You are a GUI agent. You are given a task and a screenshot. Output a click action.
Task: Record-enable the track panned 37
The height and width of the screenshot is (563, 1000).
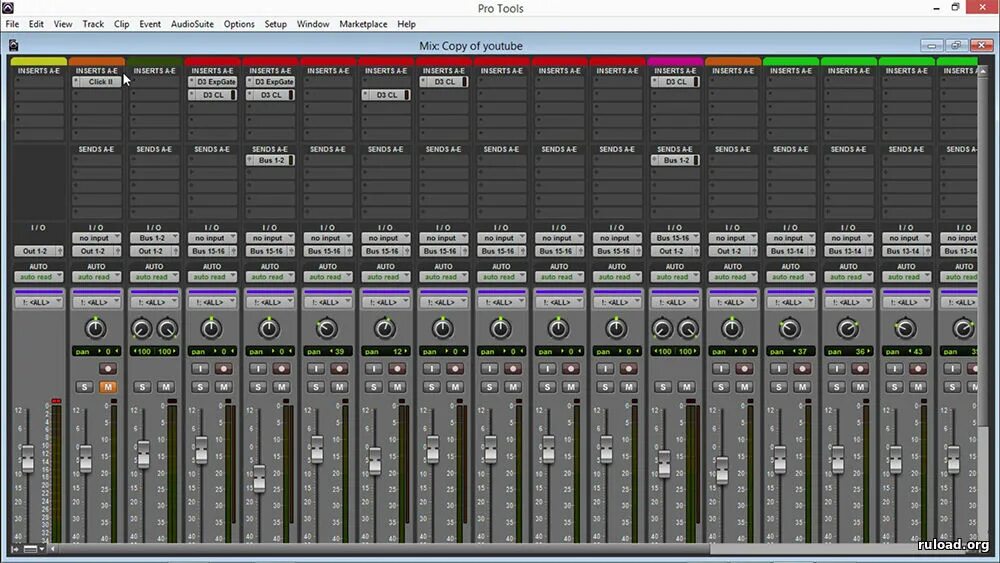(802, 369)
